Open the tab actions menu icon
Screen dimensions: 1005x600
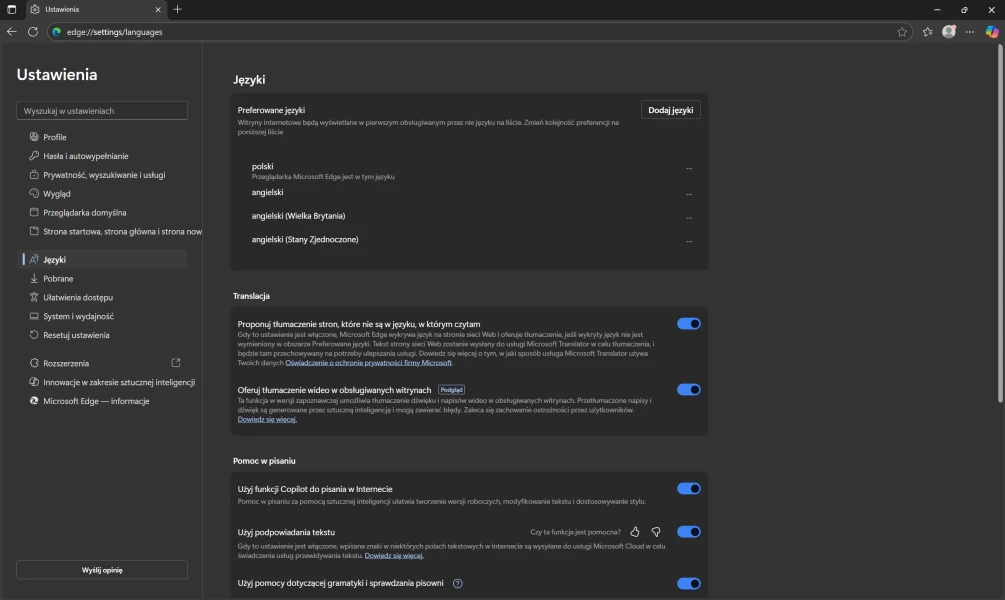[x=12, y=9]
